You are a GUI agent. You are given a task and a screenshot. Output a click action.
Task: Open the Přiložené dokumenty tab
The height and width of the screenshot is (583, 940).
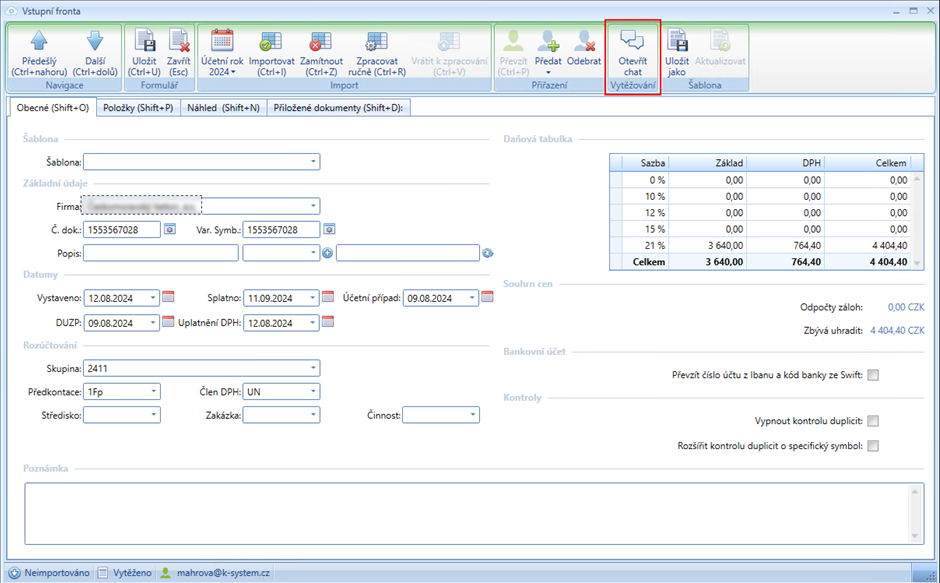click(339, 108)
